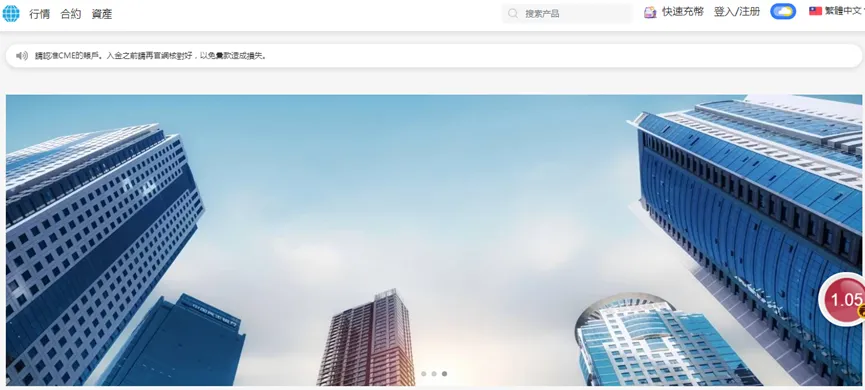The image size is (865, 390).
Task: Open the 行情 market menu
Action: click(x=40, y=14)
